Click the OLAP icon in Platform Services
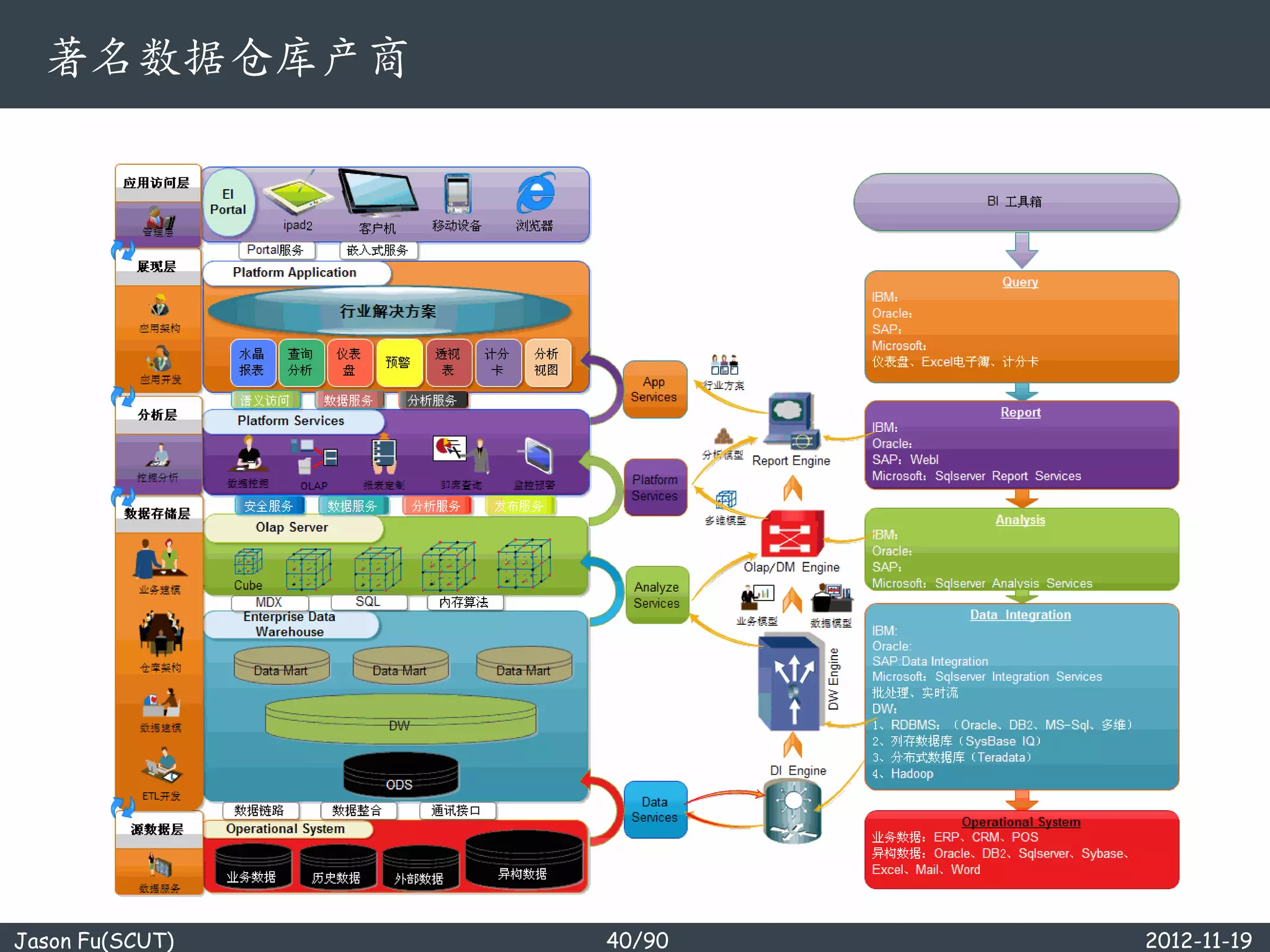This screenshot has height=952, width=1270. point(314,456)
